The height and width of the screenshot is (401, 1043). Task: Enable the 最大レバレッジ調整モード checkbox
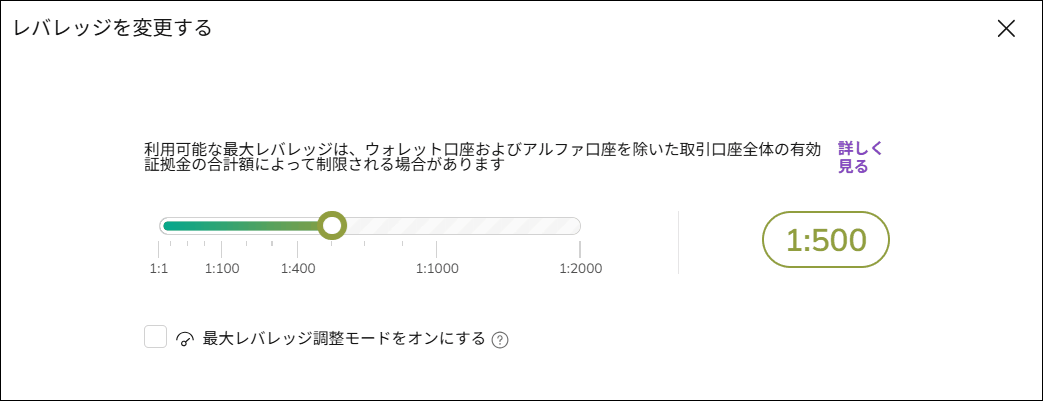click(x=155, y=337)
